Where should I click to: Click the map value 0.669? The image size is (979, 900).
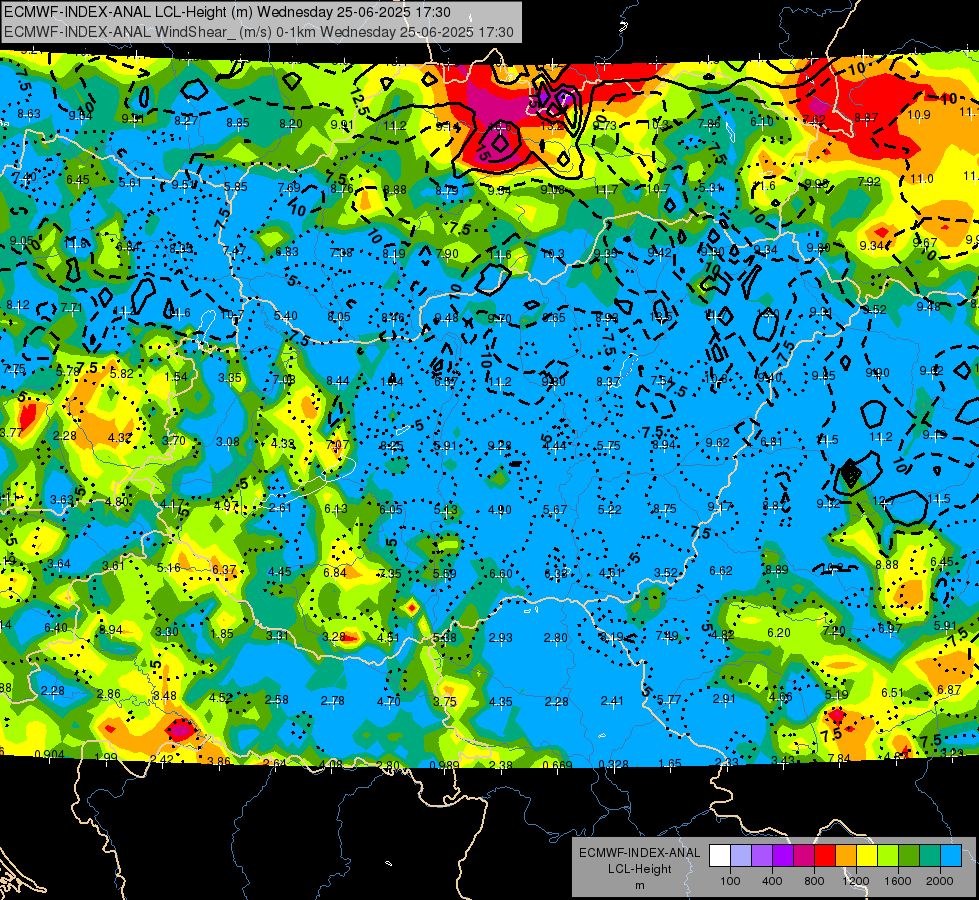pyautogui.click(x=557, y=766)
